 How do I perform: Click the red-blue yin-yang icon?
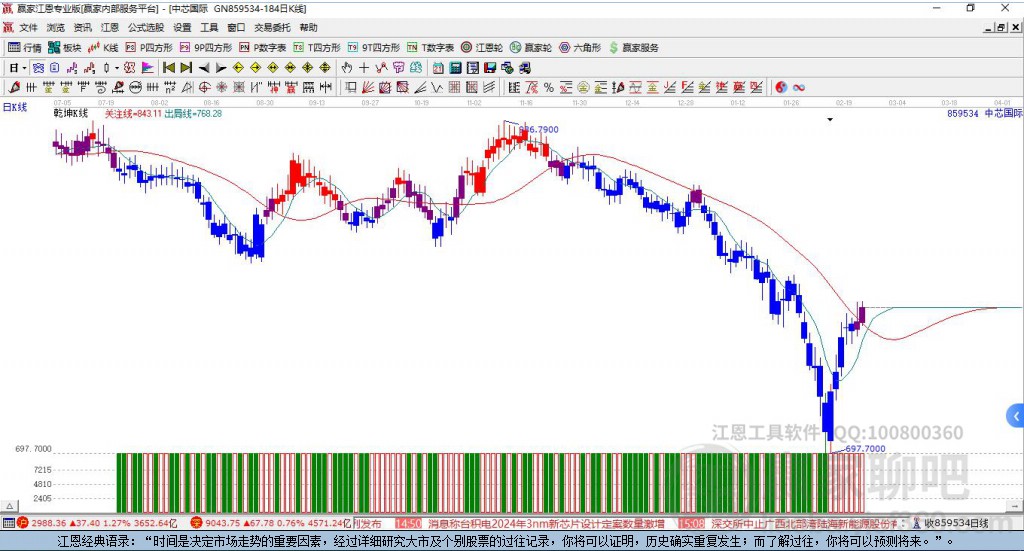tap(781, 87)
